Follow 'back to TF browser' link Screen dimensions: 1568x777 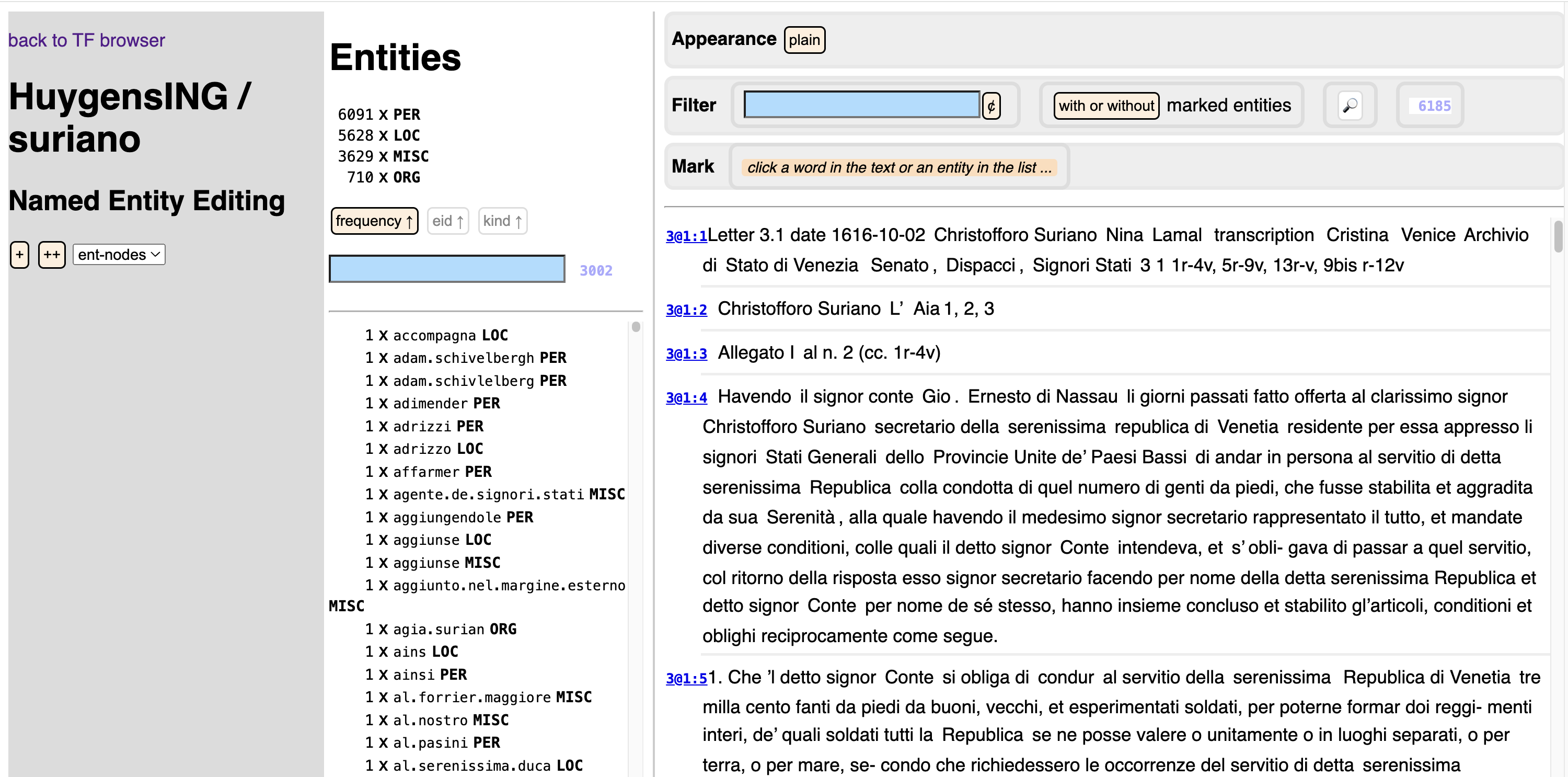[x=86, y=40]
